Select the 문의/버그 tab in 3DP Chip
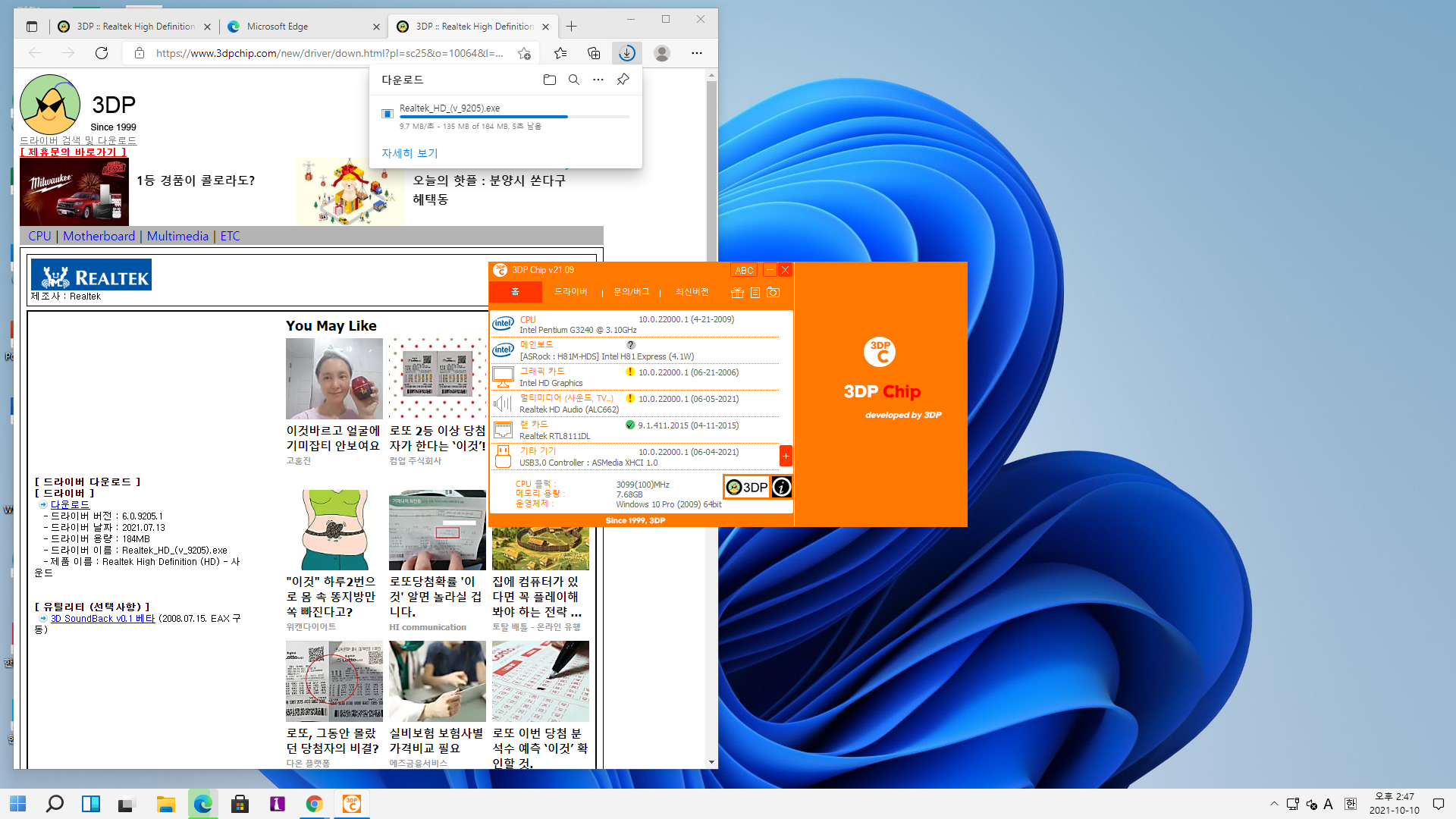Image resolution: width=1456 pixels, height=819 pixels. pos(631,292)
